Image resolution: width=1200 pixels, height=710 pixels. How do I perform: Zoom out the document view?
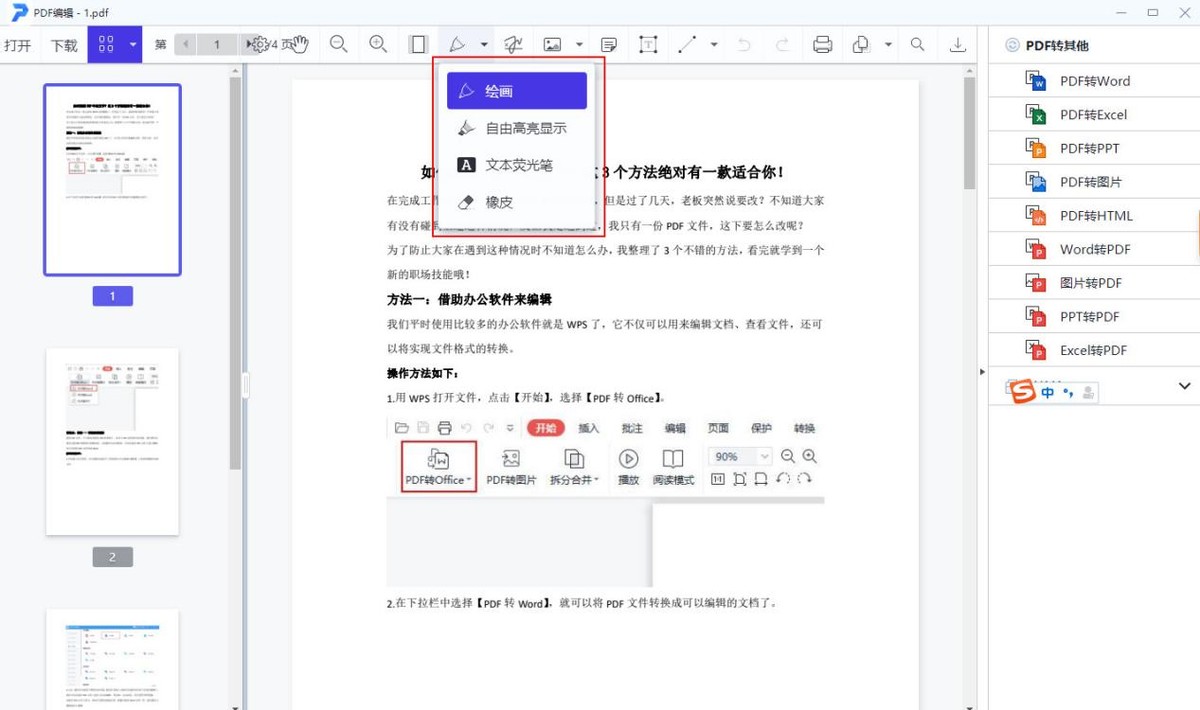tap(340, 44)
